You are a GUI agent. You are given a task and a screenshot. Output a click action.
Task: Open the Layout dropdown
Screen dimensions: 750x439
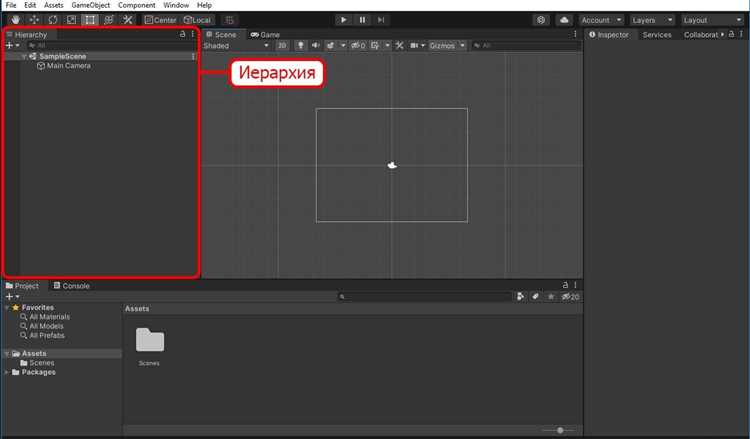coord(713,20)
